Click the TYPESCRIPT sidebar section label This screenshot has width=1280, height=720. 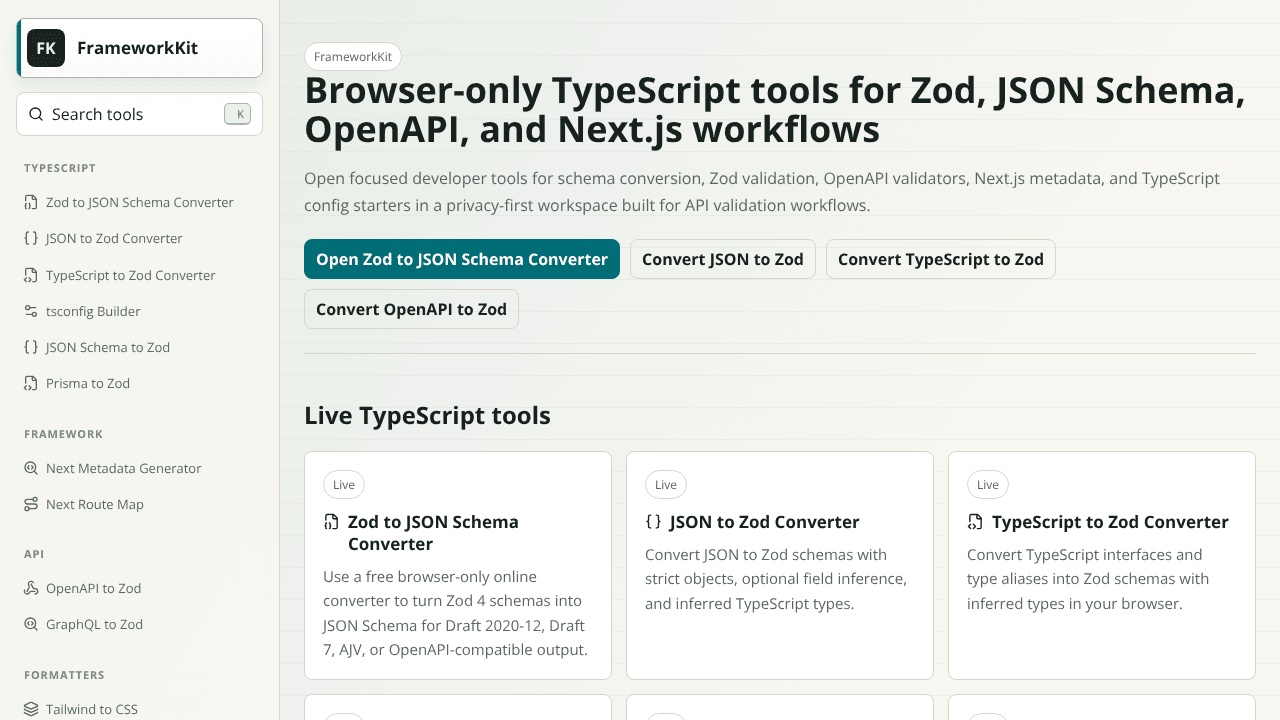point(60,168)
